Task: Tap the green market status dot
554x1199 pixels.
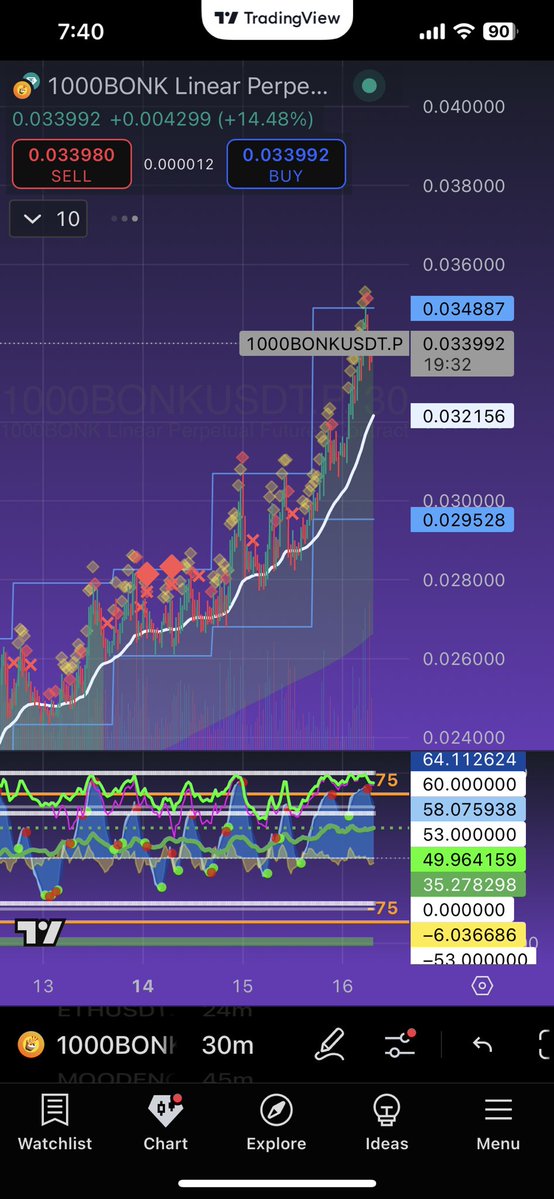Action: (x=369, y=86)
